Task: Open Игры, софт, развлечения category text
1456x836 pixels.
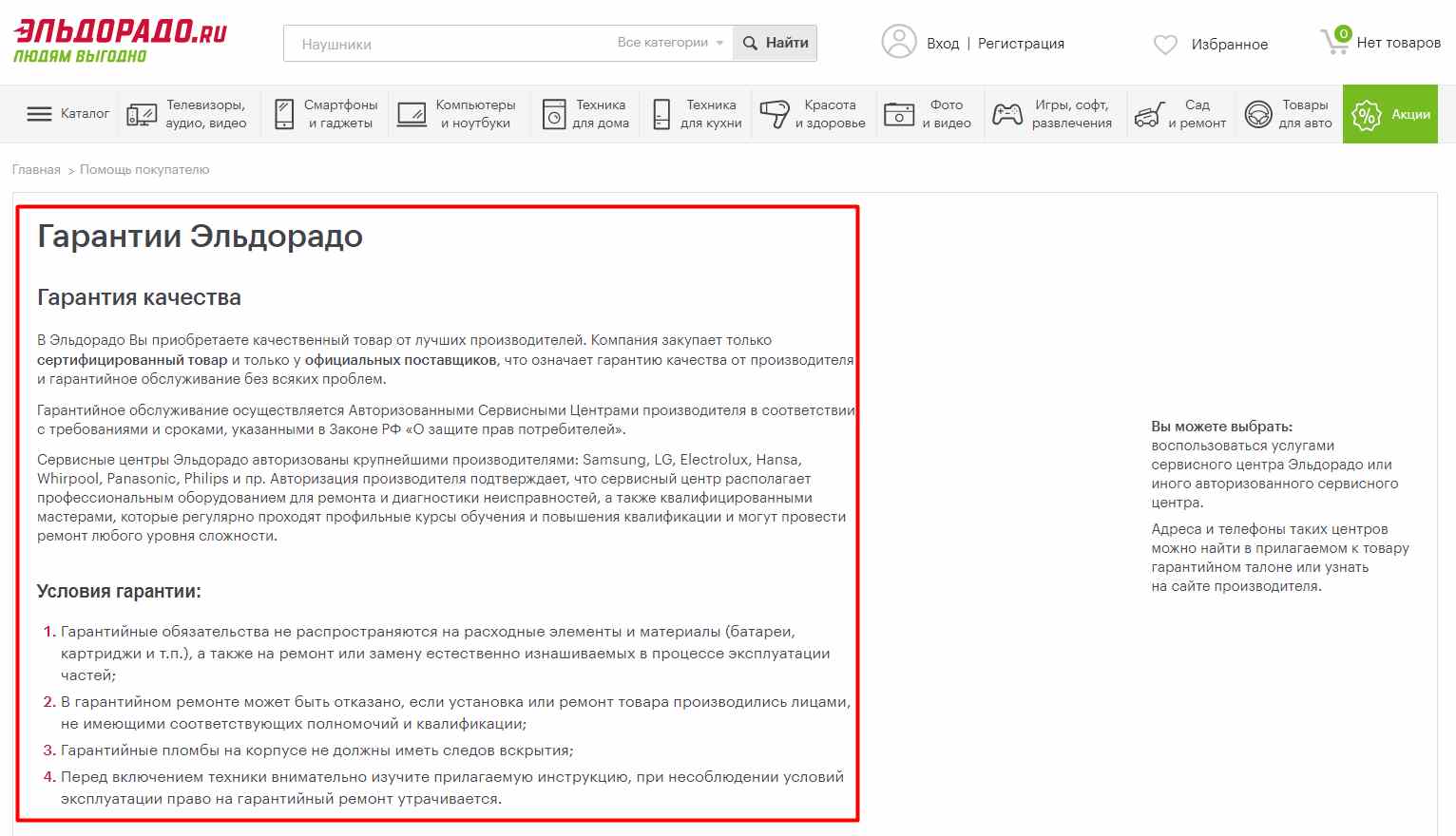Action: [1071, 114]
